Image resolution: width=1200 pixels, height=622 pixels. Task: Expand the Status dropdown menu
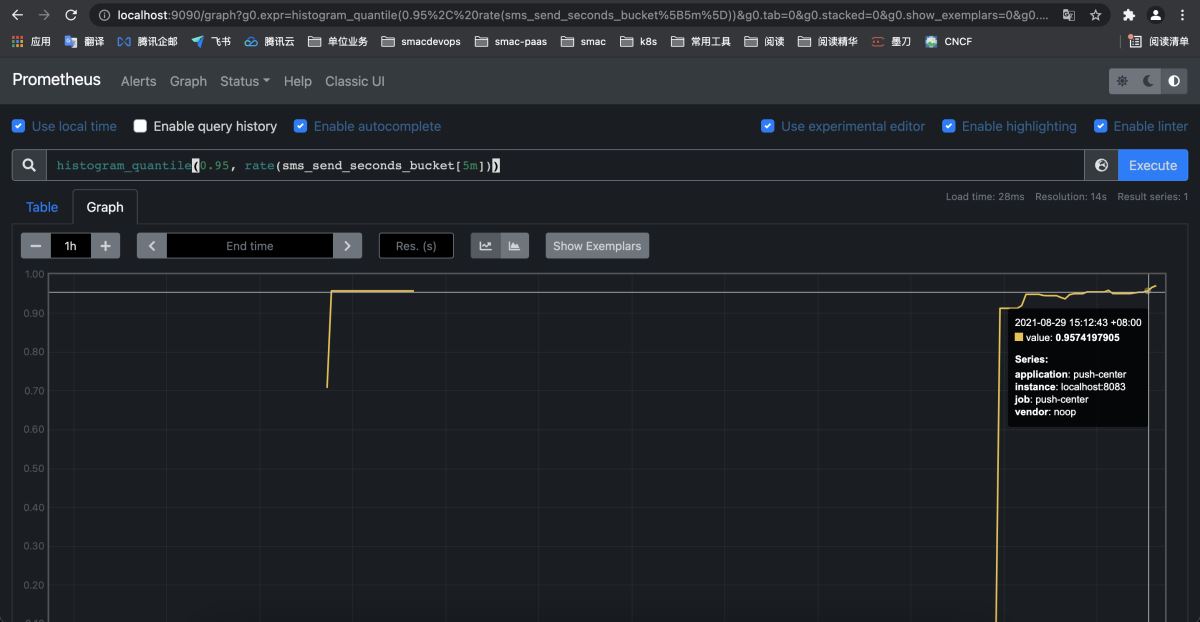245,81
